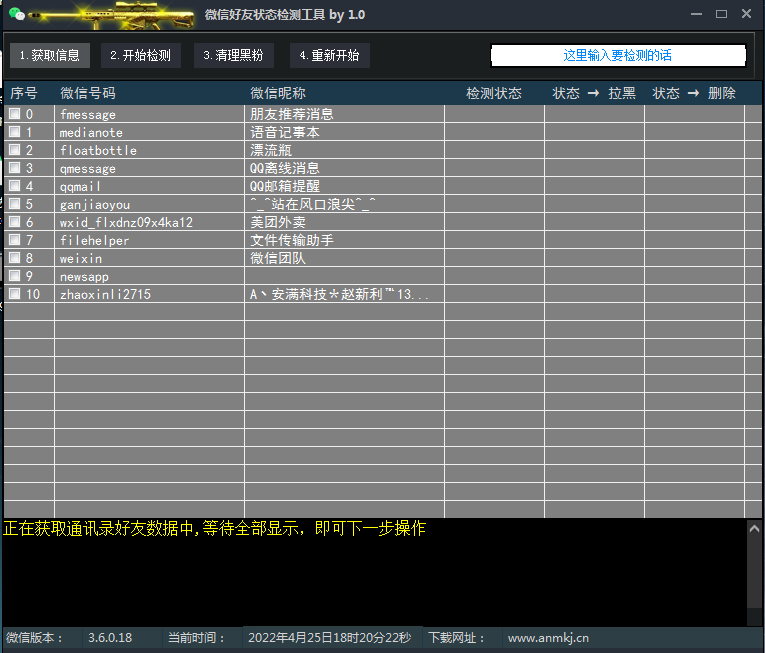This screenshot has width=765, height=653.
Task: Select the zhaoxinli2715 WeChat ID cell
Action: pos(149,294)
